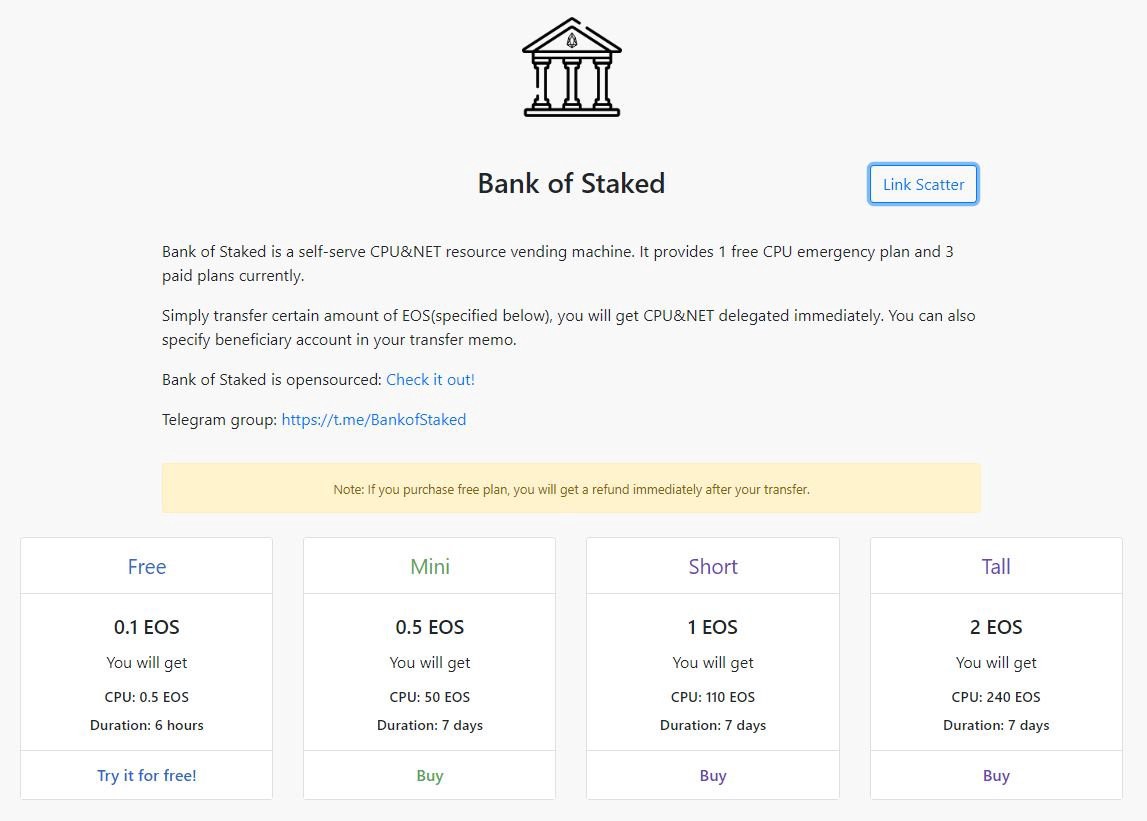The image size is (1147, 821).
Task: Click the CPU: 240 EOS detail text
Action: pyautogui.click(x=995, y=697)
